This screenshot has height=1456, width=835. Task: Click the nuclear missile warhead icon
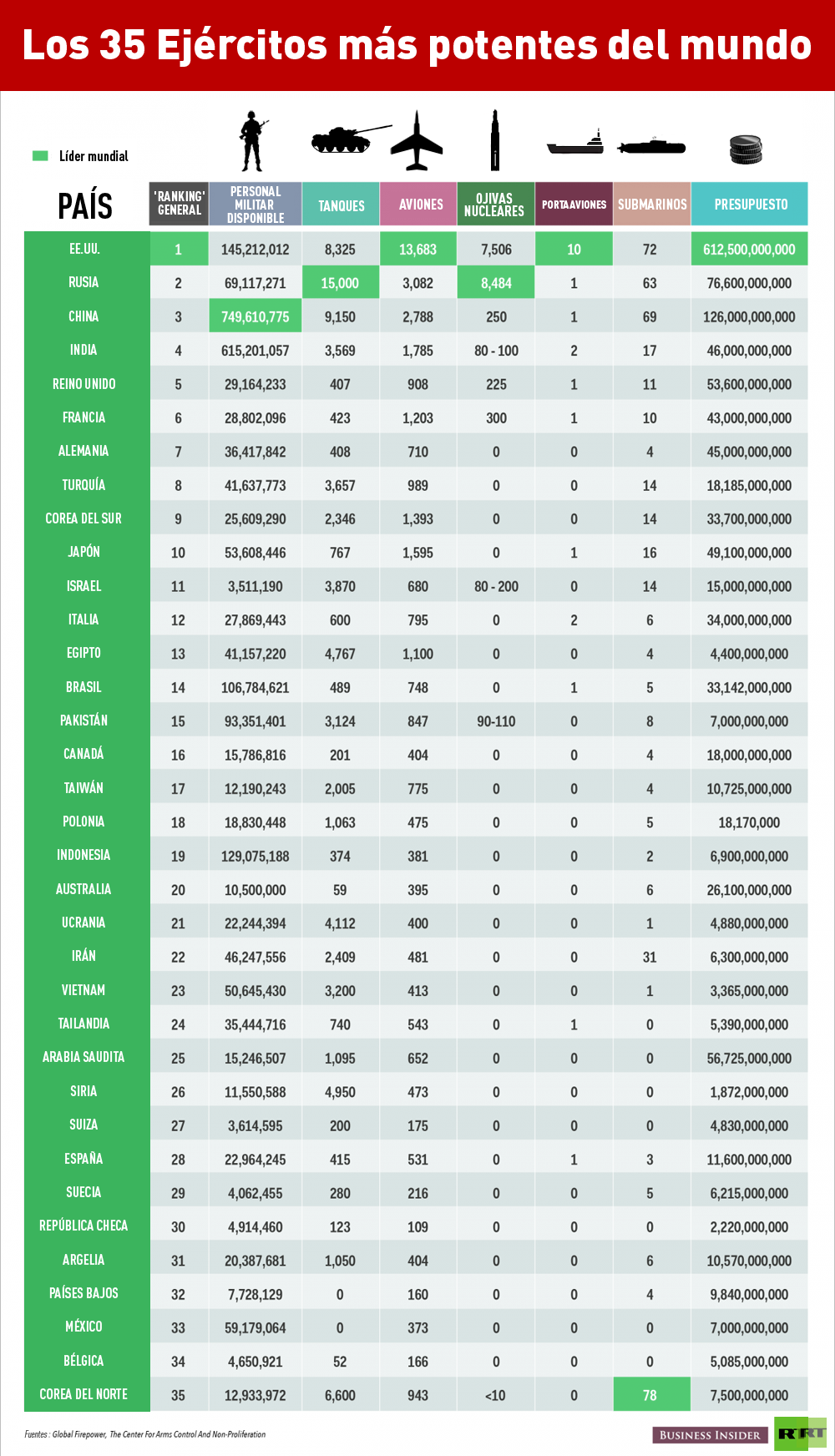click(x=495, y=140)
